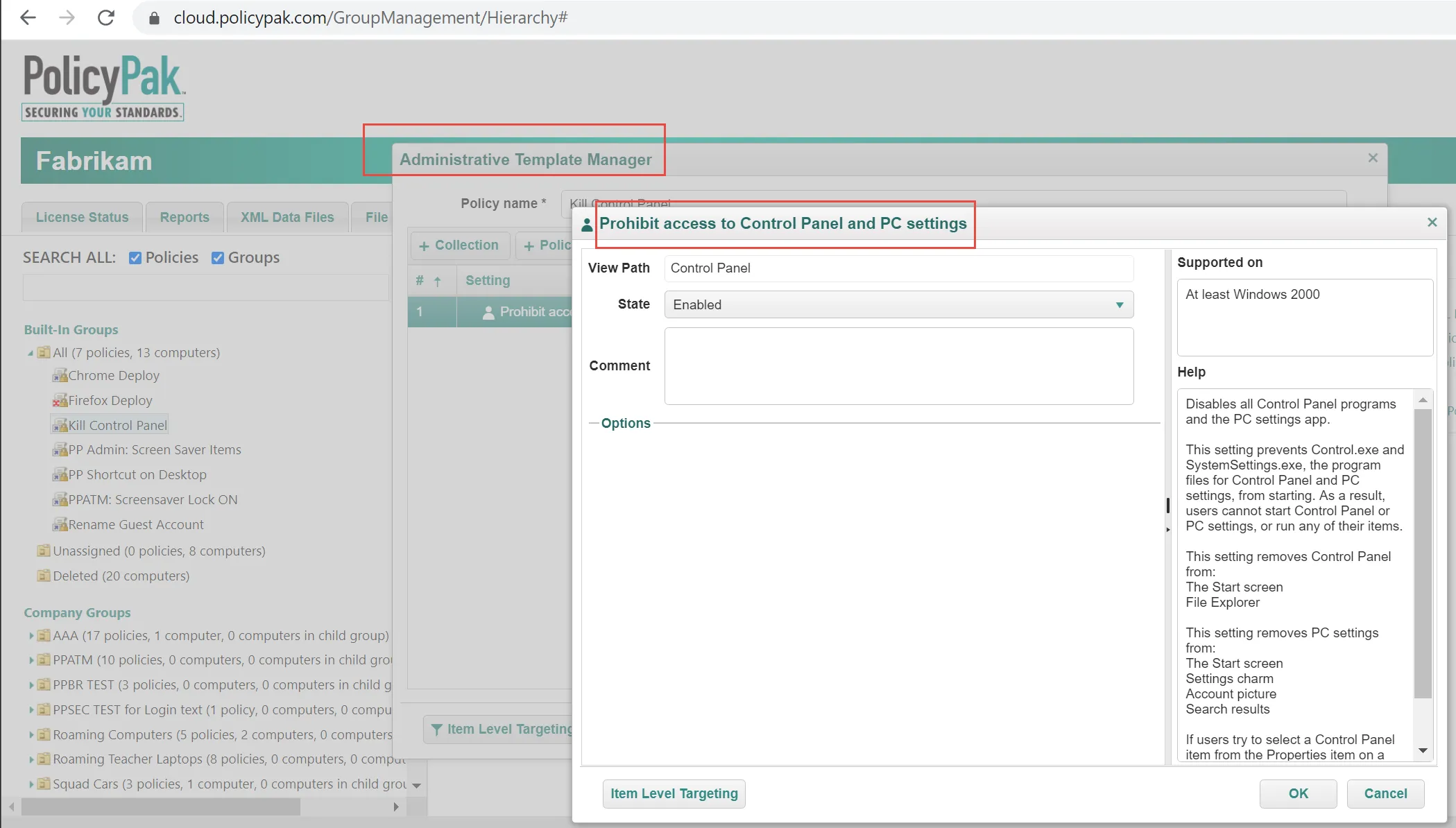Collapse the All built-in group

(31, 353)
